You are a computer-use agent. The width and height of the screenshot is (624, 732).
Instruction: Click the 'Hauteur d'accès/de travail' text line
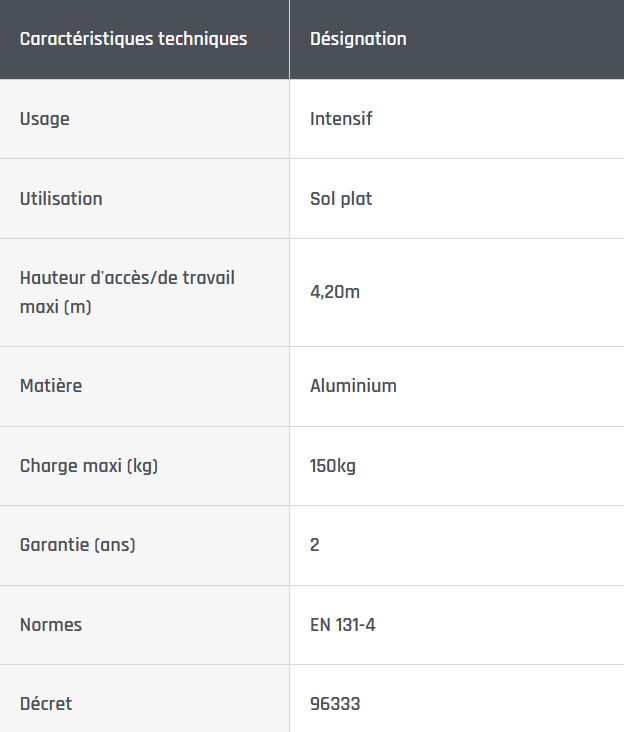[x=127, y=278]
